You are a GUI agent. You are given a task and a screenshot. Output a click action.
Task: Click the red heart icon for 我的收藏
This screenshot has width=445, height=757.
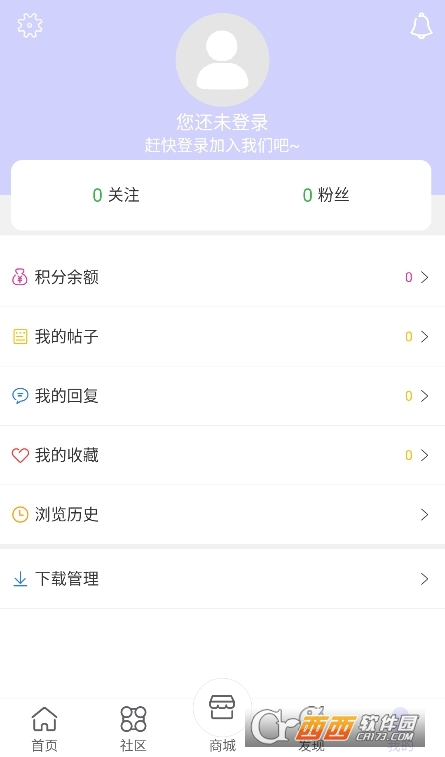click(20, 455)
